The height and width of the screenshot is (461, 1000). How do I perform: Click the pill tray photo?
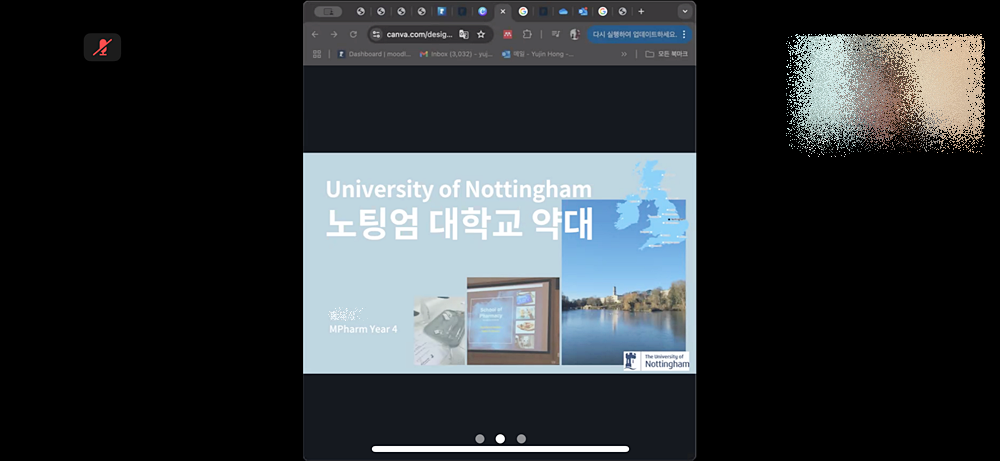click(x=439, y=330)
